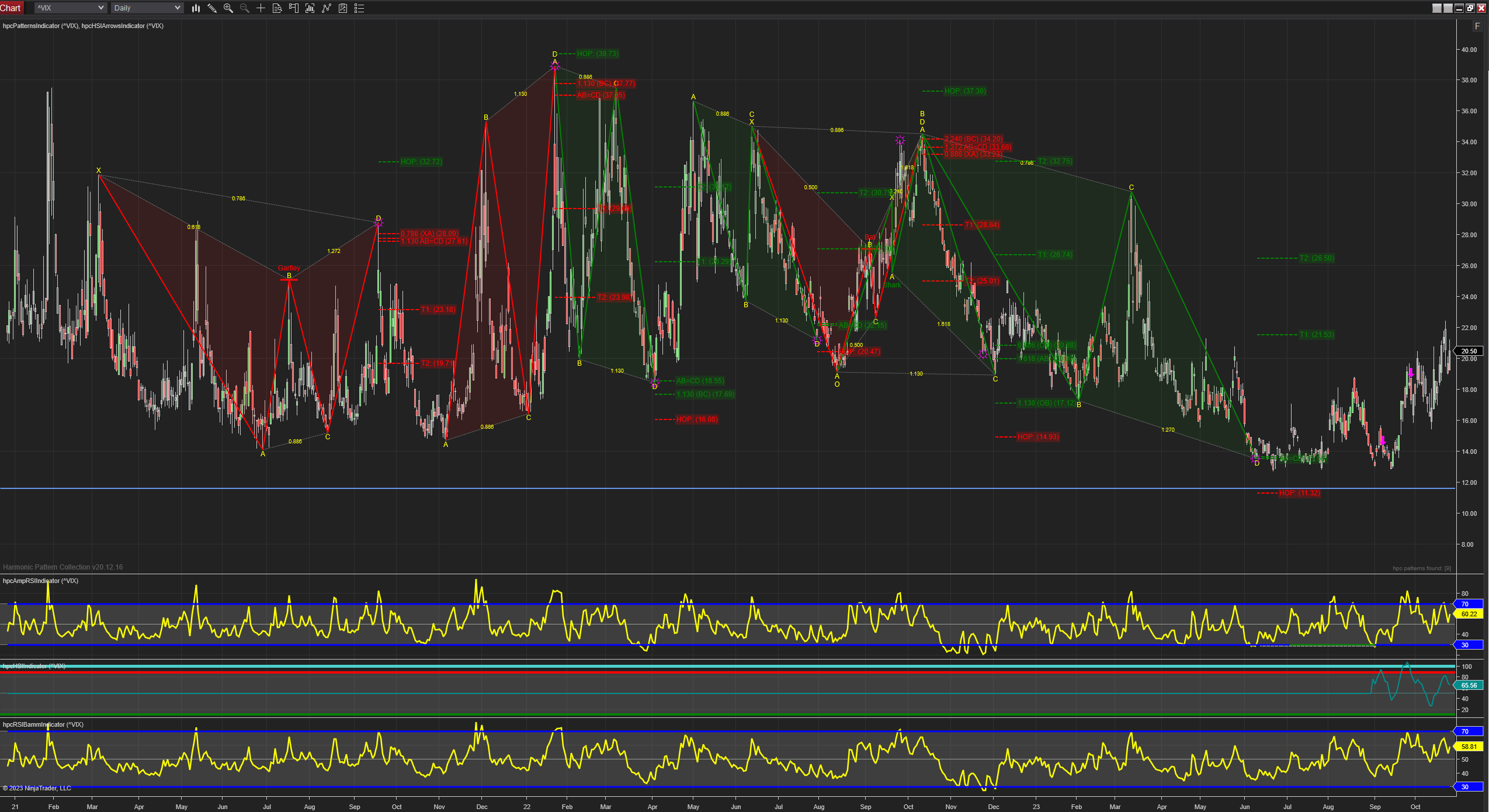Viewport: 1489px width, 812px height.
Task: Open the strategies line-node icon
Action: point(327,8)
